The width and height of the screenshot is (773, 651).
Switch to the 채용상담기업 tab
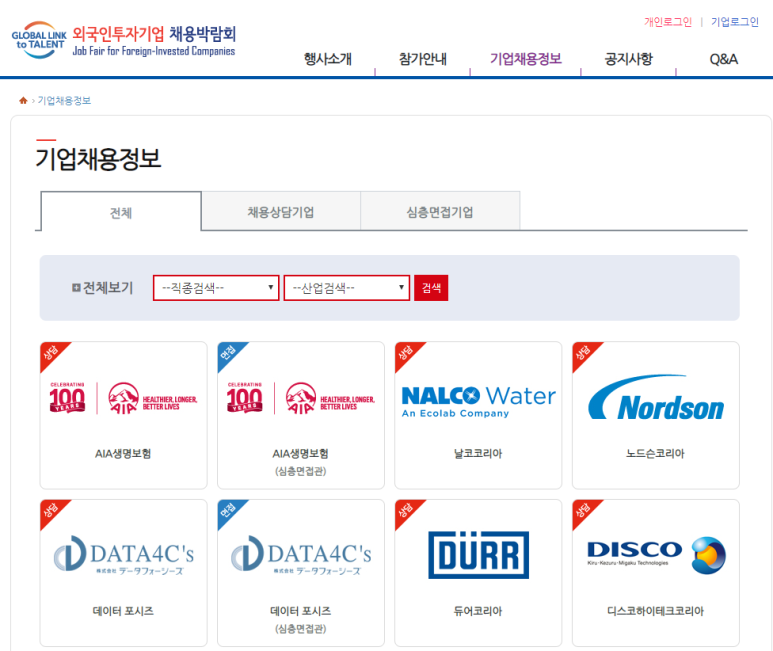coord(281,212)
